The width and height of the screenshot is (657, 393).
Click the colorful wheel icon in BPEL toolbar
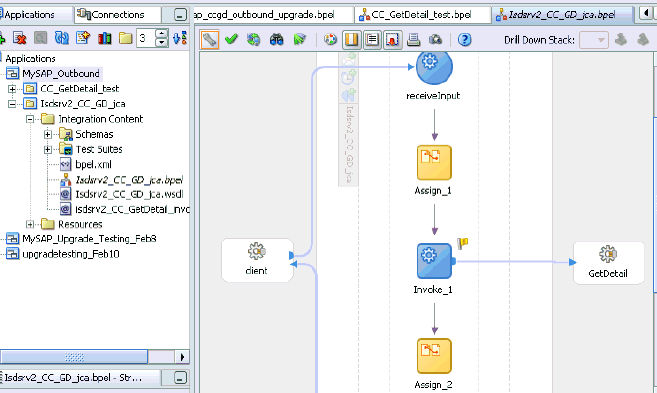330,40
